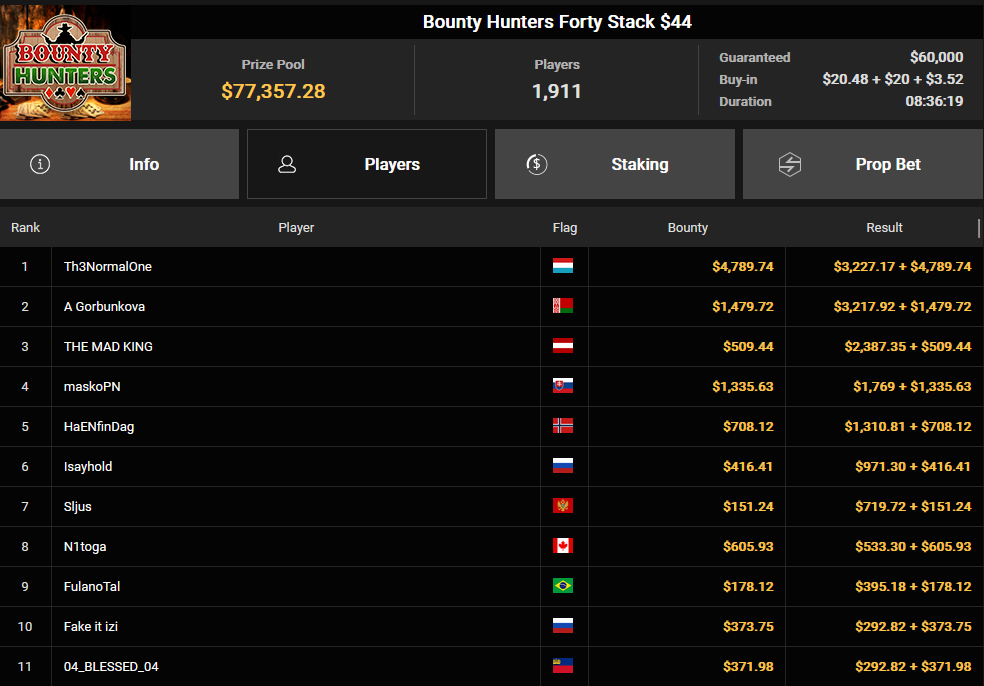Click the Bounty Hunters logo image

pyautogui.click(x=65, y=63)
